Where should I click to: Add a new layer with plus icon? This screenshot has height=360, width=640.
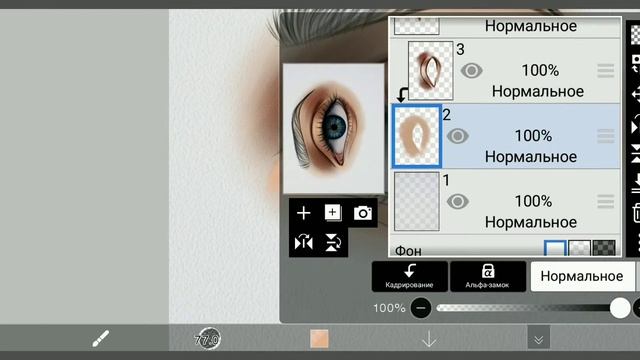pyautogui.click(x=303, y=213)
